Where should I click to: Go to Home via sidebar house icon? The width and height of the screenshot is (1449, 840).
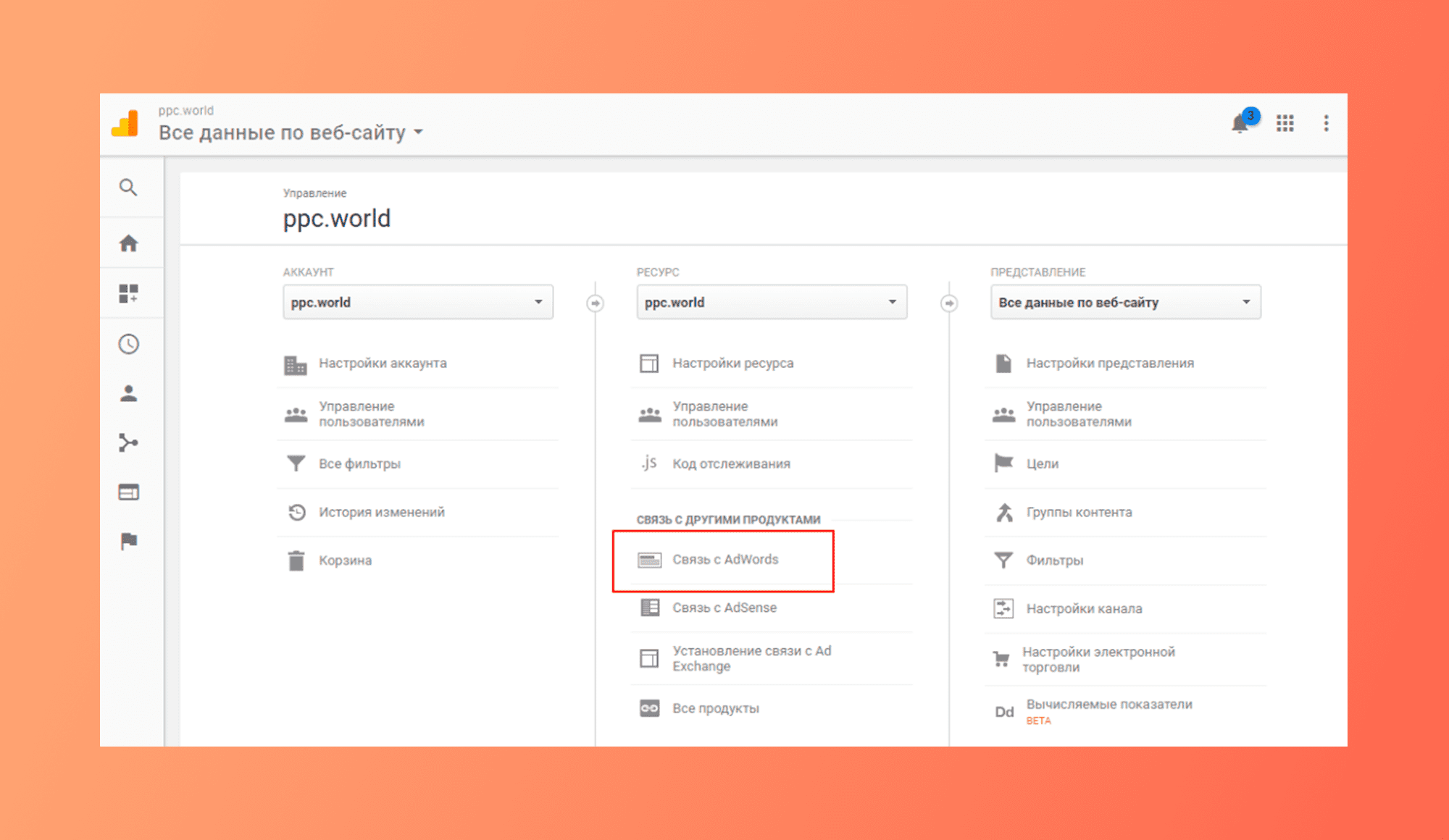(x=129, y=243)
